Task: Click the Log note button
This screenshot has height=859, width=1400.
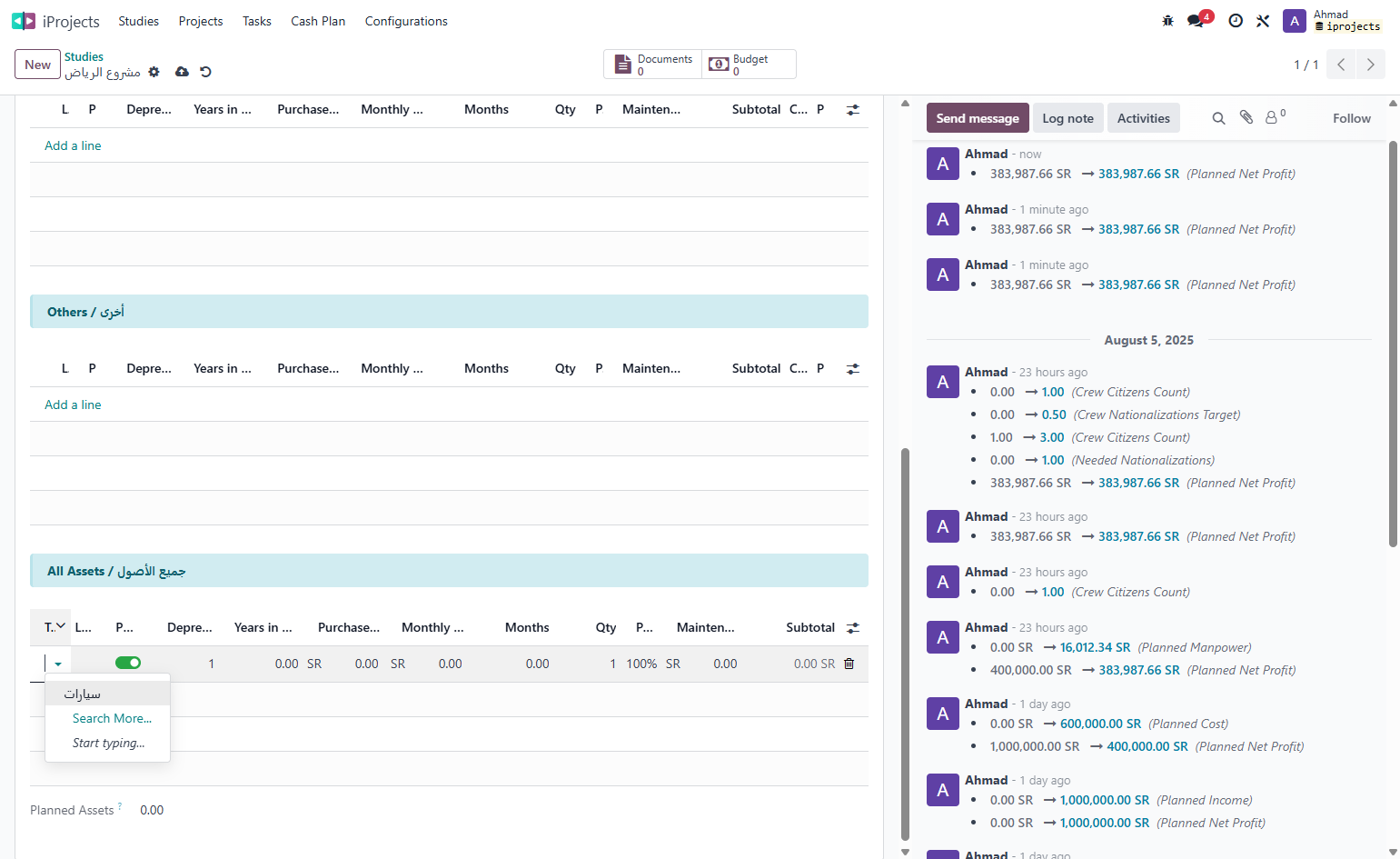Action: pos(1067,118)
